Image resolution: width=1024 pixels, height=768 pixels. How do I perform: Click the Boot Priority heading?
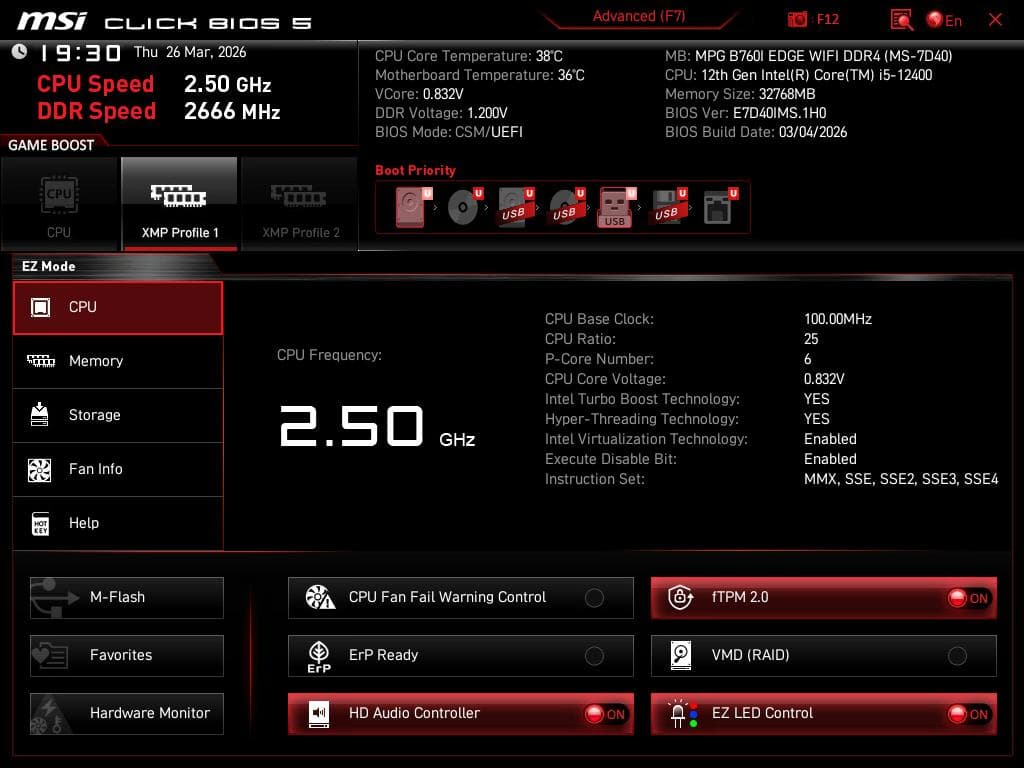click(x=415, y=170)
